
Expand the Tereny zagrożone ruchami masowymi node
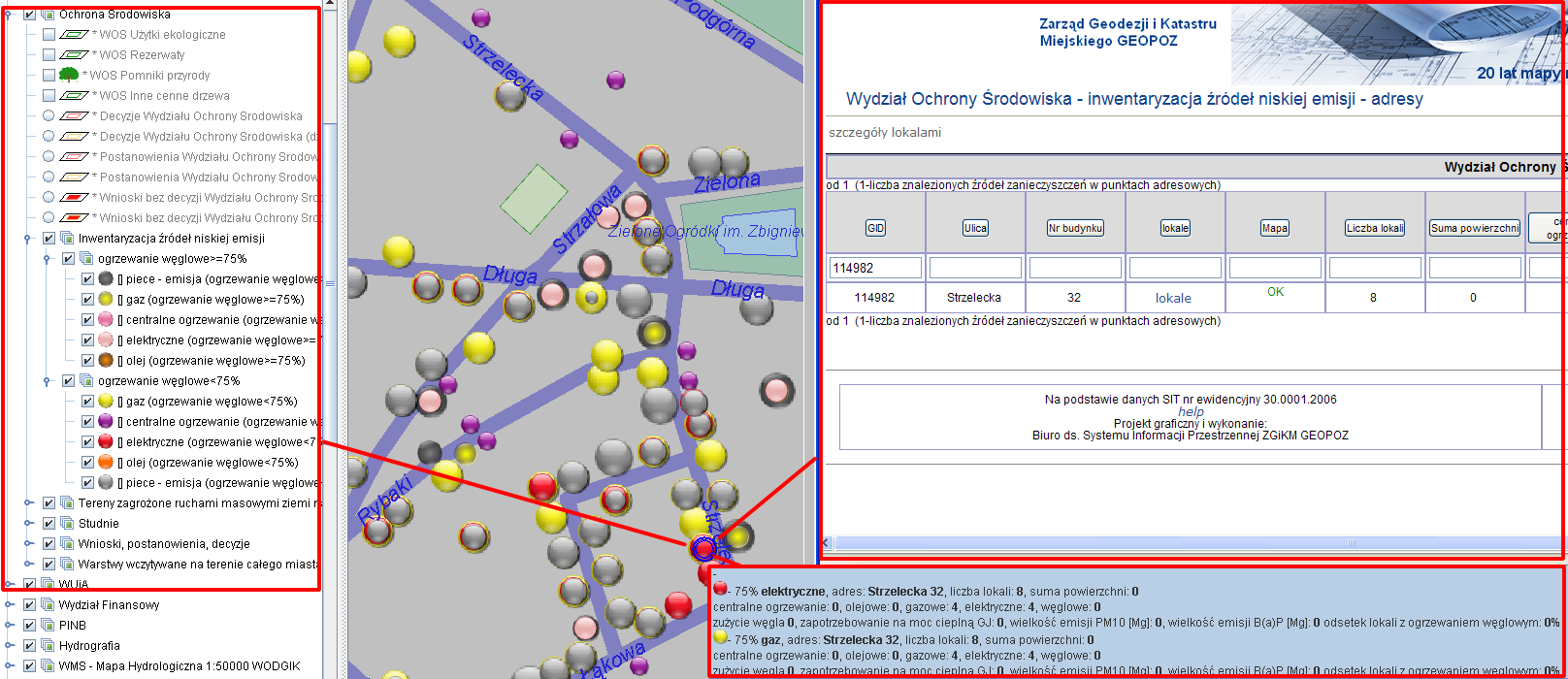pos(28,503)
